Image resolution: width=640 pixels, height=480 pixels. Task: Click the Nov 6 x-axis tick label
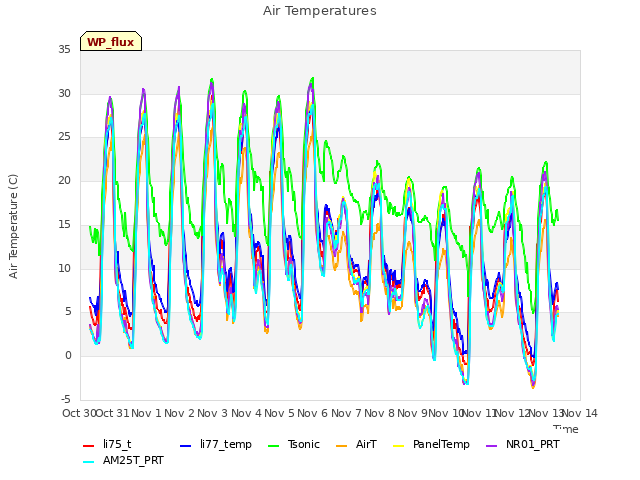click(x=313, y=413)
